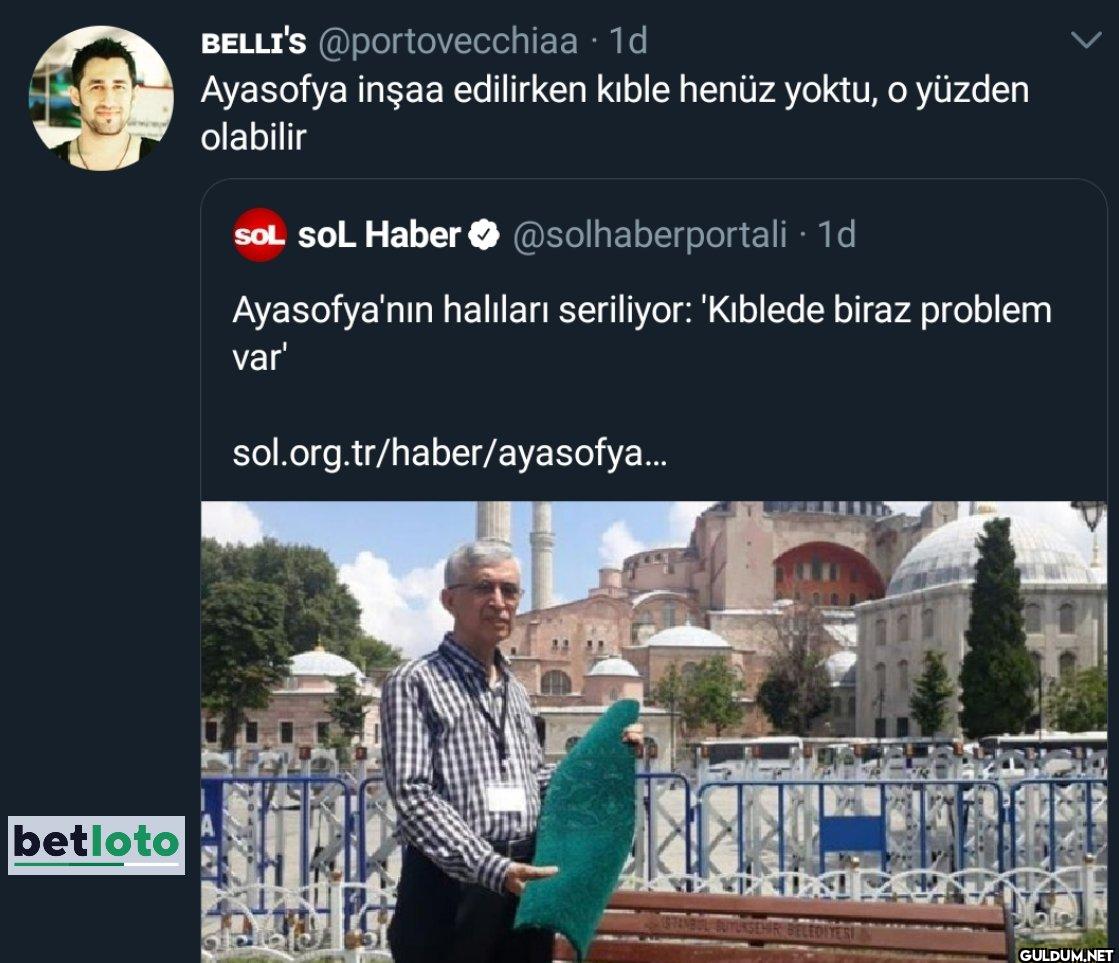
Task: Click the betloto advertisement banner
Action: pyautogui.click(x=96, y=845)
